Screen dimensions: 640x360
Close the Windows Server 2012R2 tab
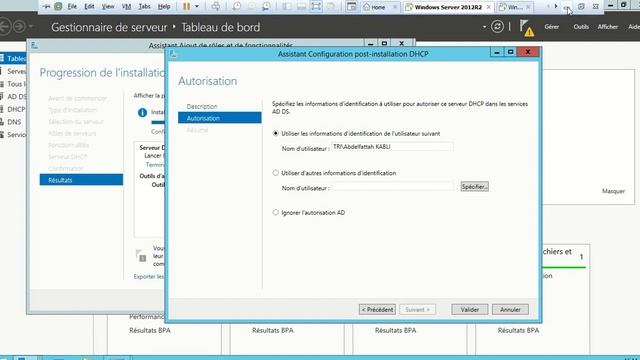[489, 7]
